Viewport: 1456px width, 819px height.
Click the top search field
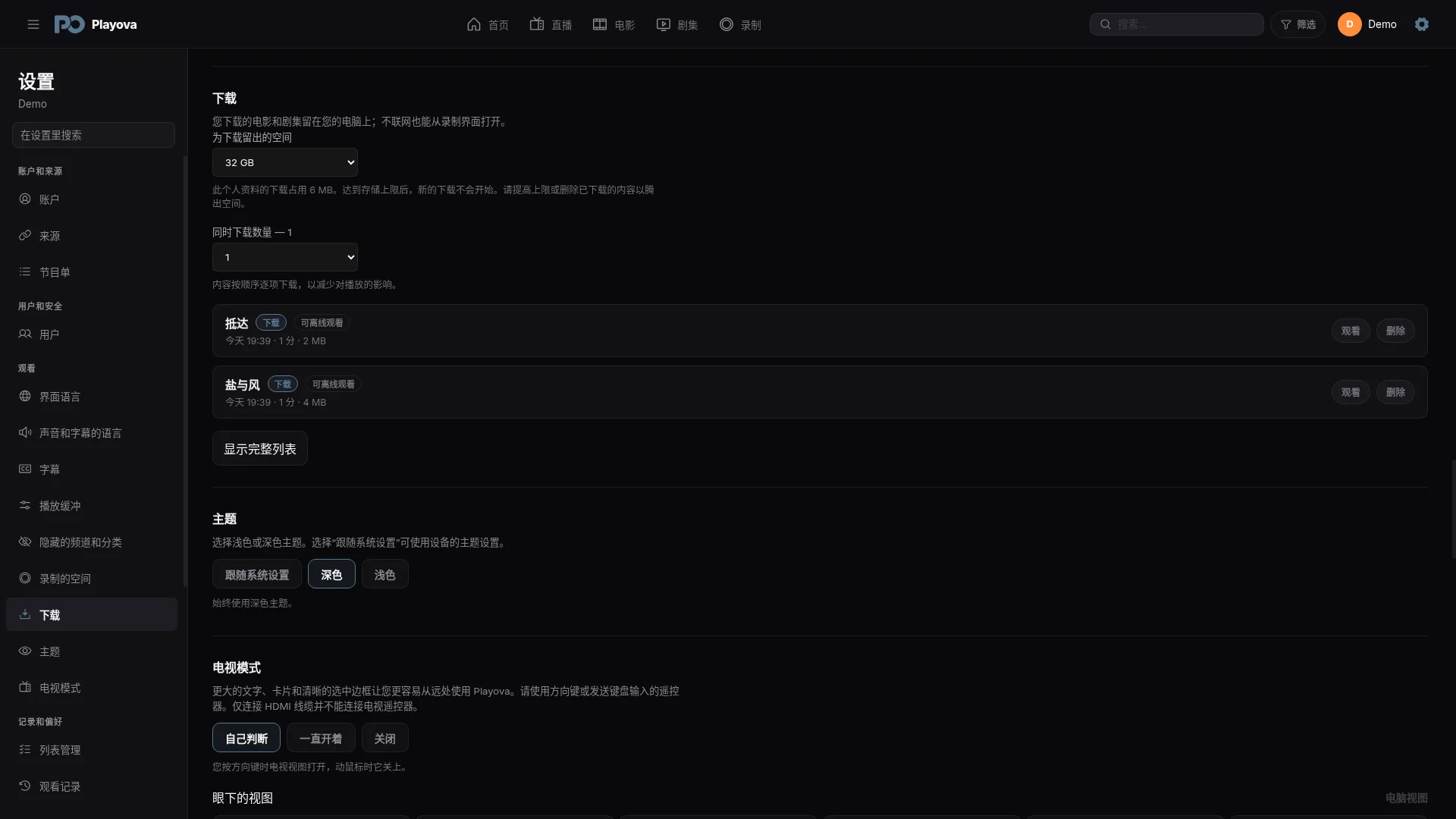pos(1177,24)
